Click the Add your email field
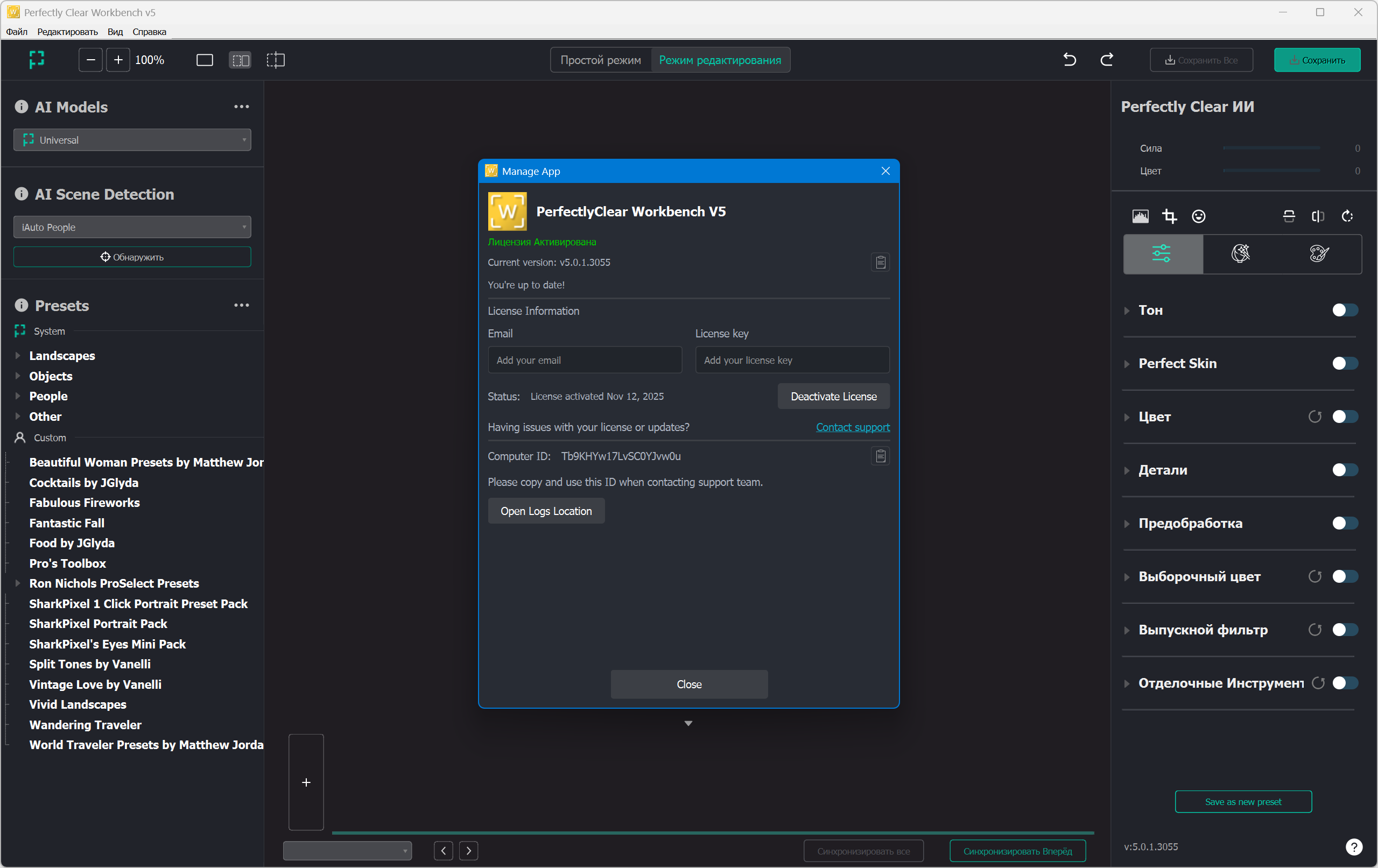Viewport: 1378px width, 868px height. pos(584,361)
